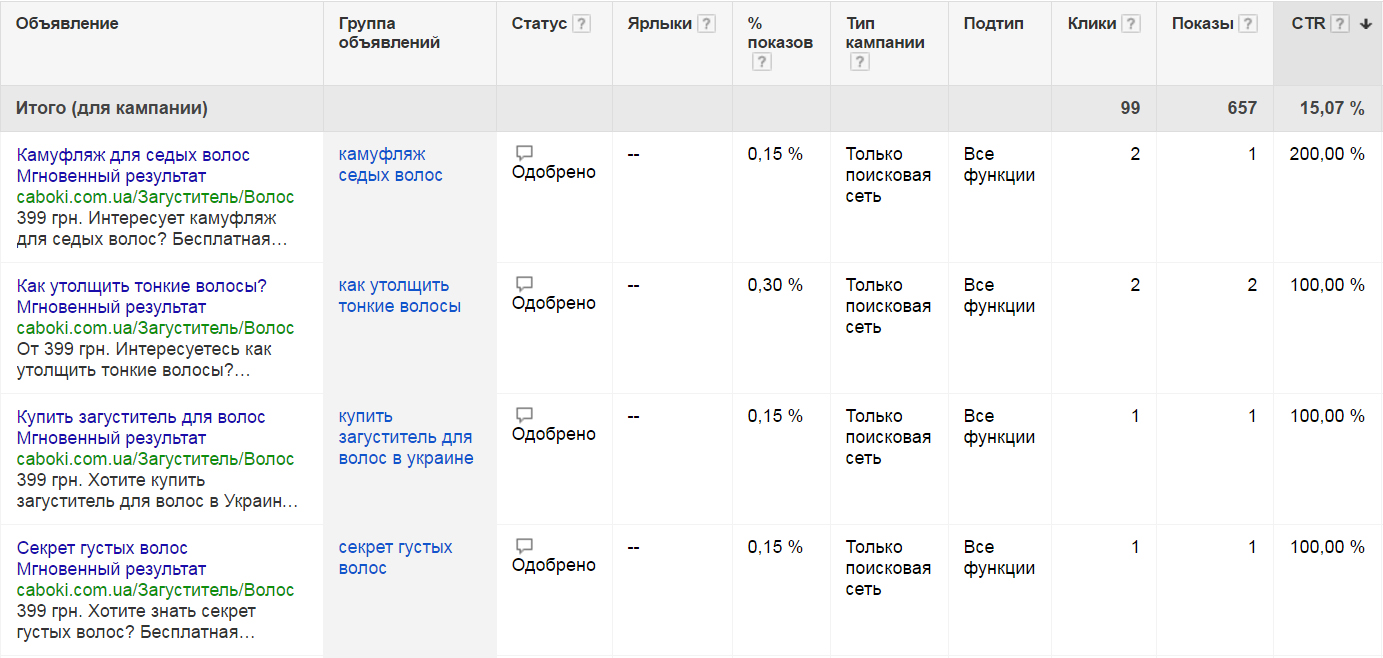Sort by Объявление column header
The height and width of the screenshot is (658, 1383).
[67, 23]
